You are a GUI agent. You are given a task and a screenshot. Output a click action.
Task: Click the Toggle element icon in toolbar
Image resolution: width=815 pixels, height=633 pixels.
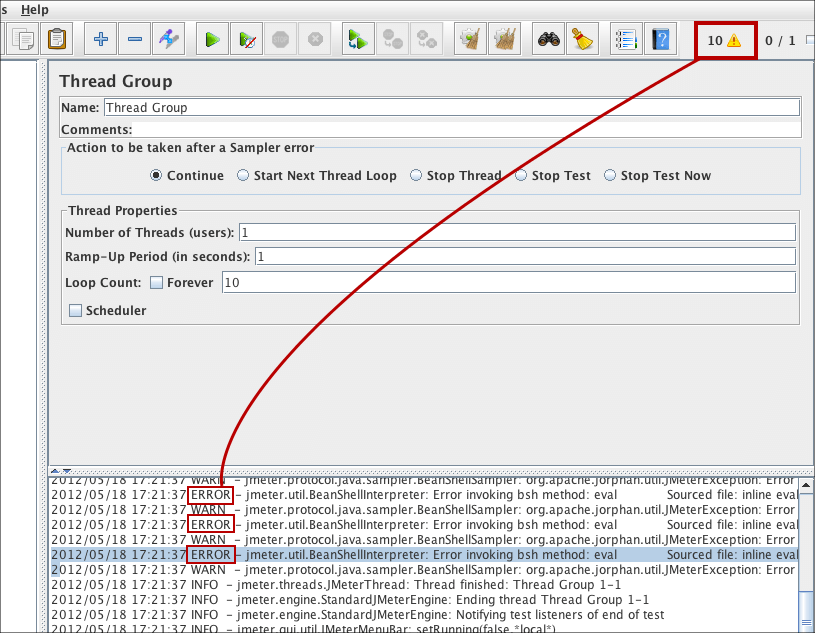[x=170, y=40]
